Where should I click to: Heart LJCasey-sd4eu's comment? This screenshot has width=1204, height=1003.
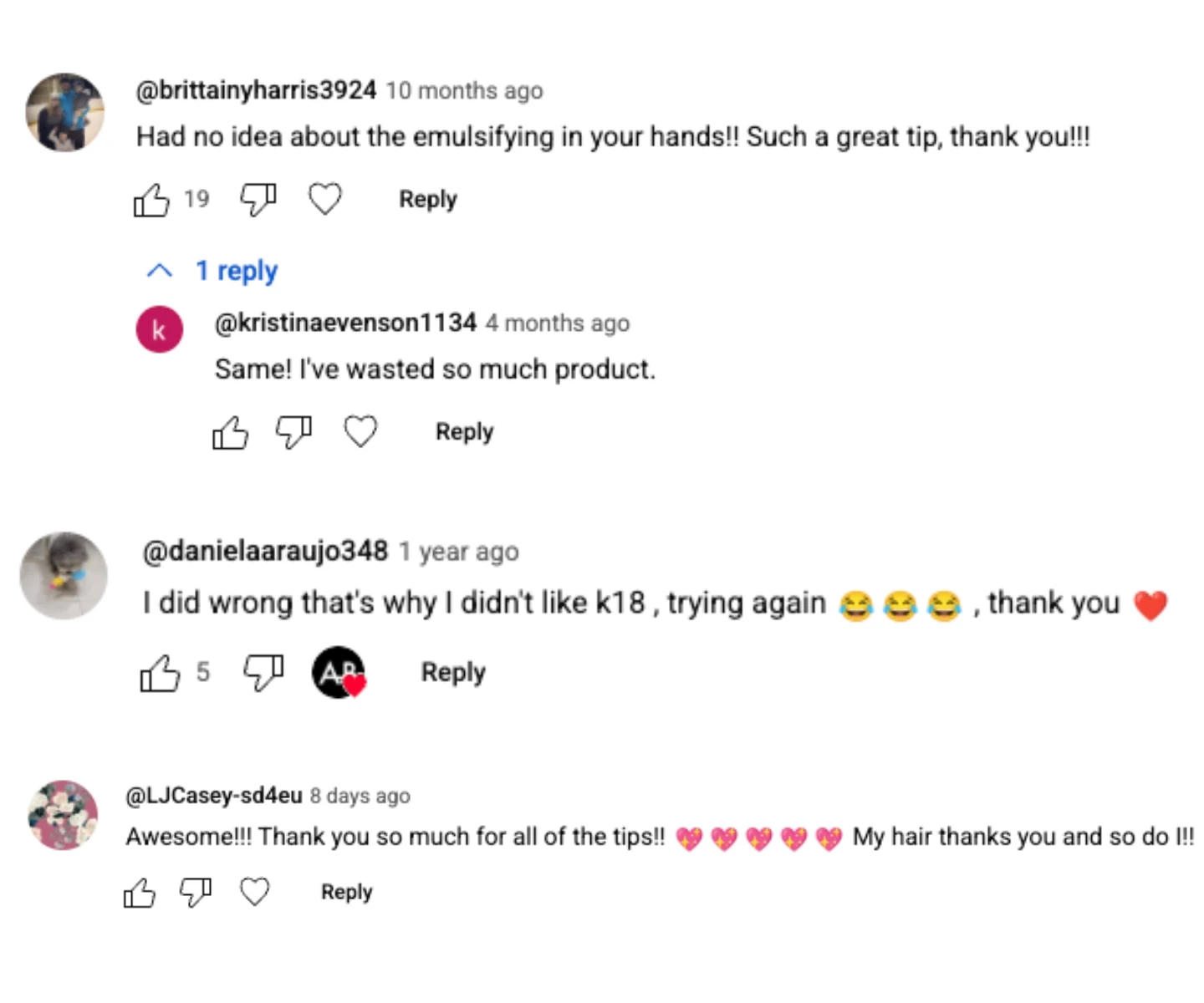255,892
